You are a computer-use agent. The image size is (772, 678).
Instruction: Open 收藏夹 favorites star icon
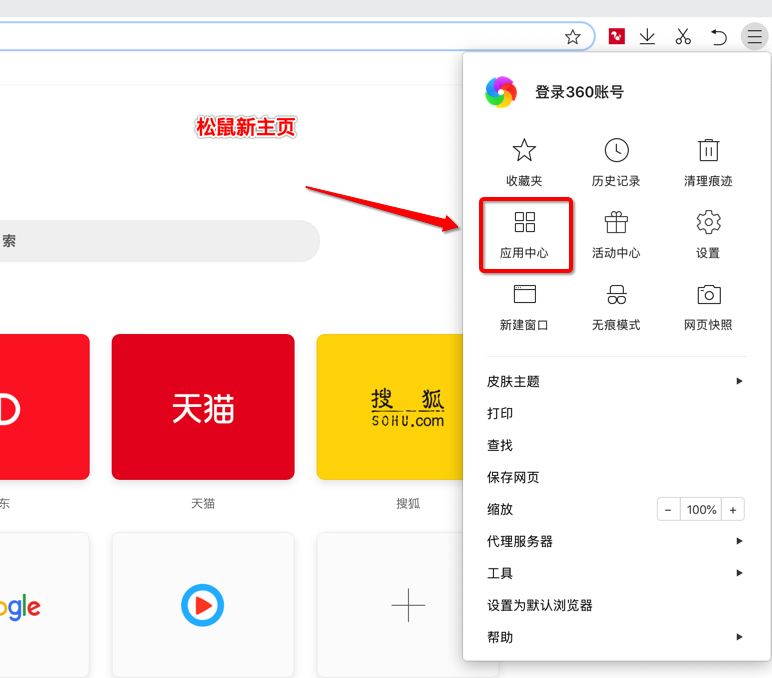[524, 150]
